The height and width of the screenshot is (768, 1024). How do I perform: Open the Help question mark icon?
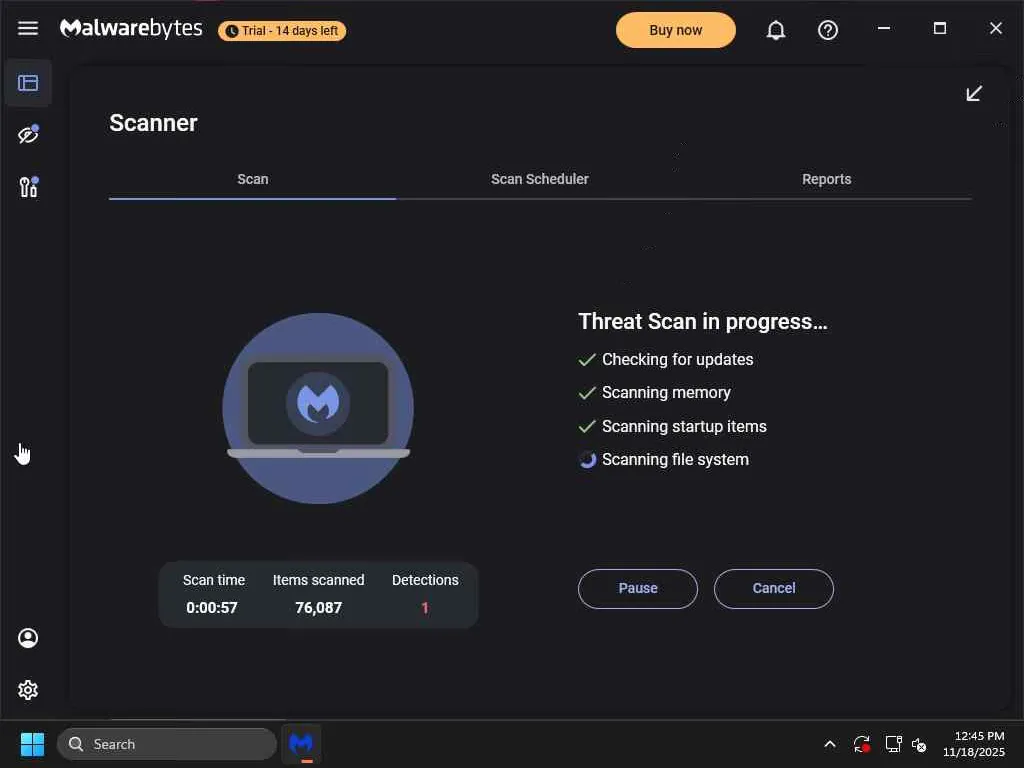pyautogui.click(x=828, y=30)
